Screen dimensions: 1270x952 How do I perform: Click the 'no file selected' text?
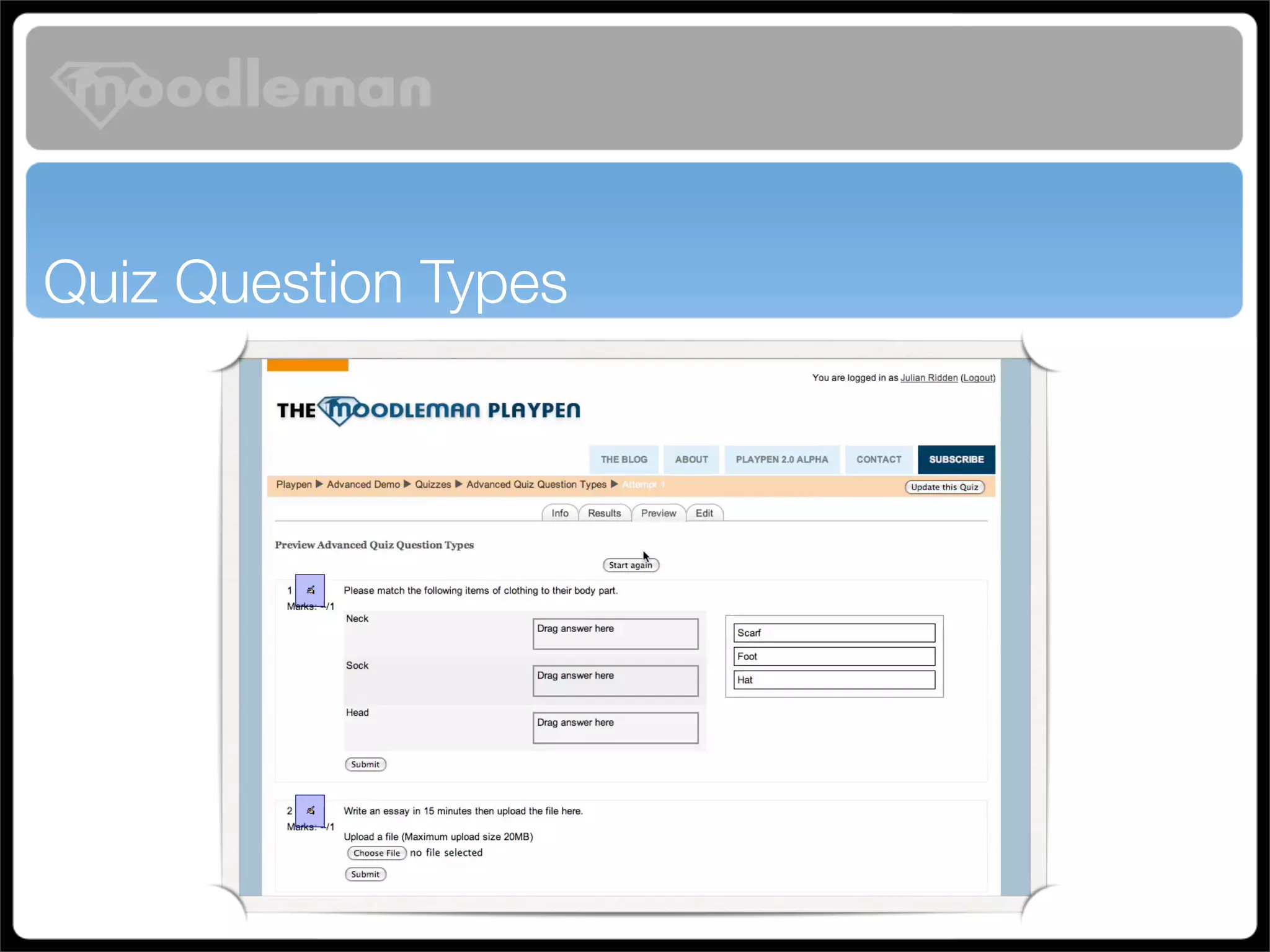coord(446,853)
